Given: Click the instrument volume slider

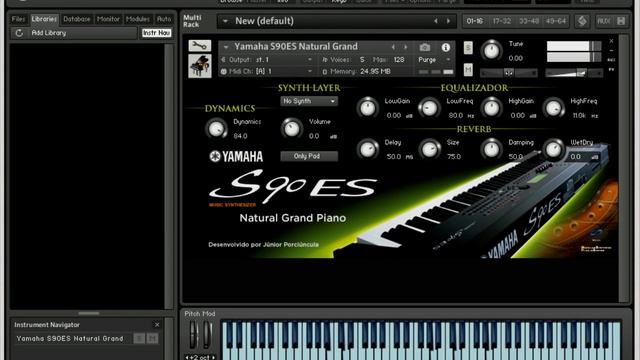Looking at the screenshot, I should [573, 73].
